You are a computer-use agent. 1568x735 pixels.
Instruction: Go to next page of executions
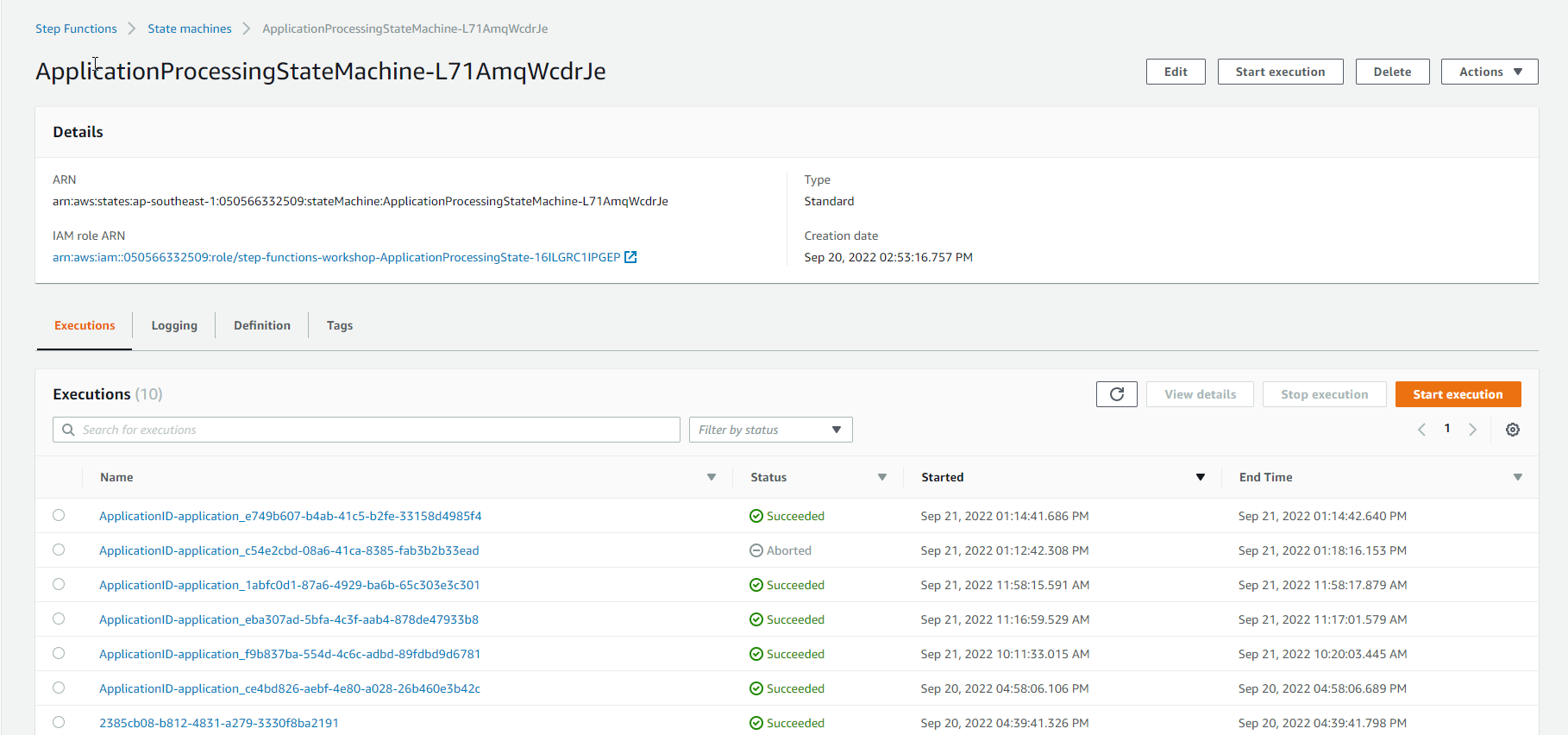(1473, 430)
